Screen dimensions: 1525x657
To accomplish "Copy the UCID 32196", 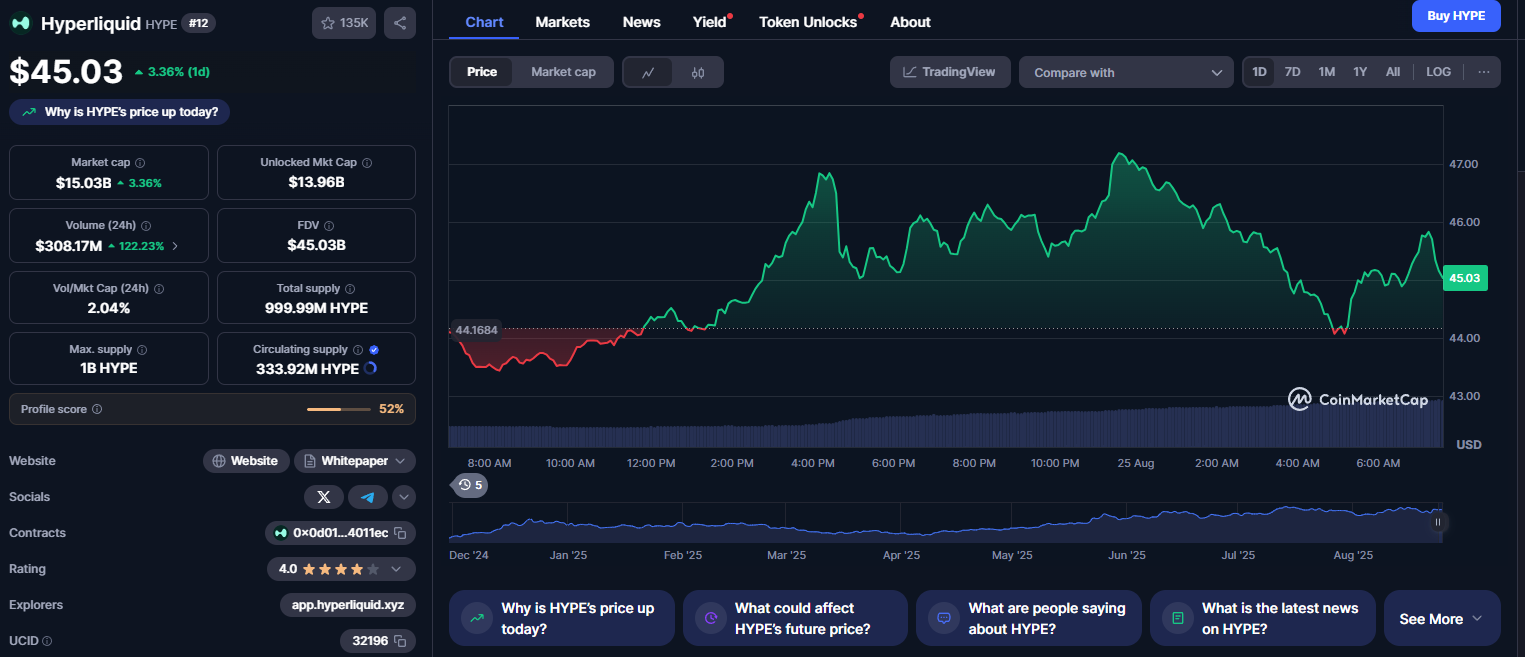I will [x=400, y=641].
